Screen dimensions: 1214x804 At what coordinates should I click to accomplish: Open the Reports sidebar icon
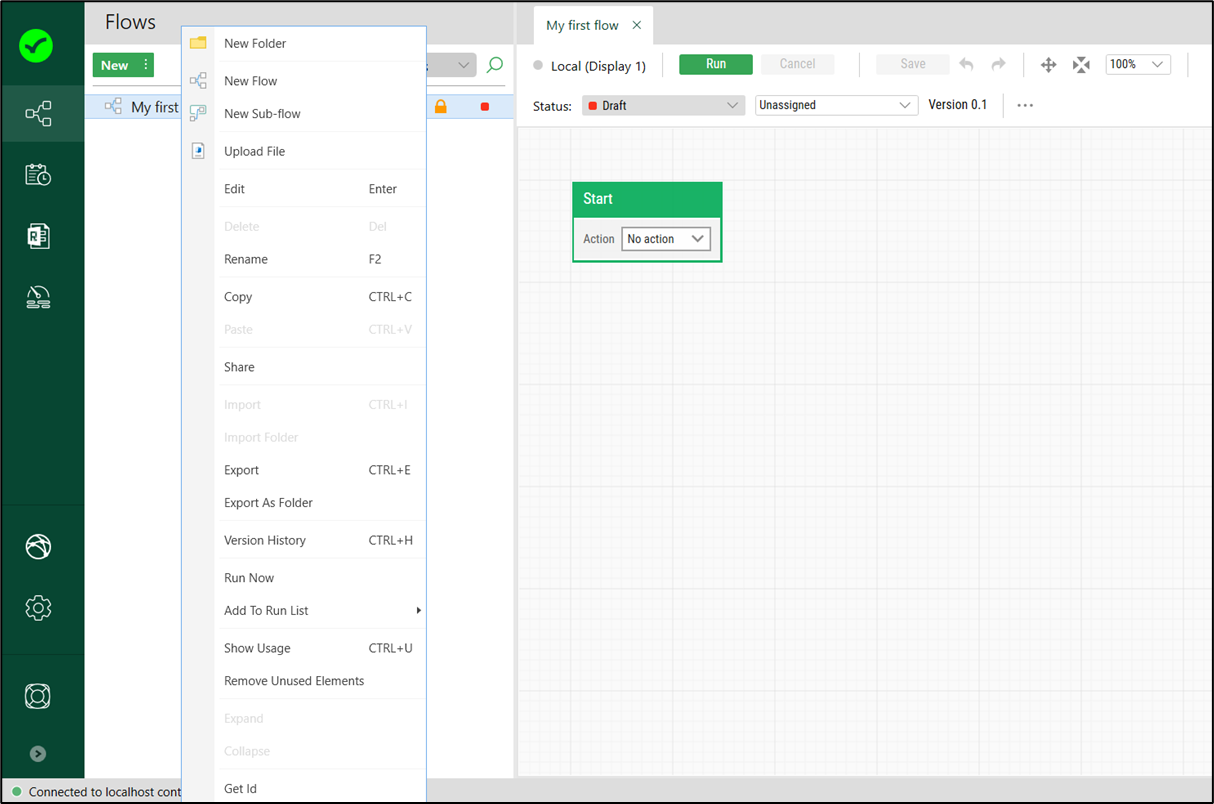(40, 235)
